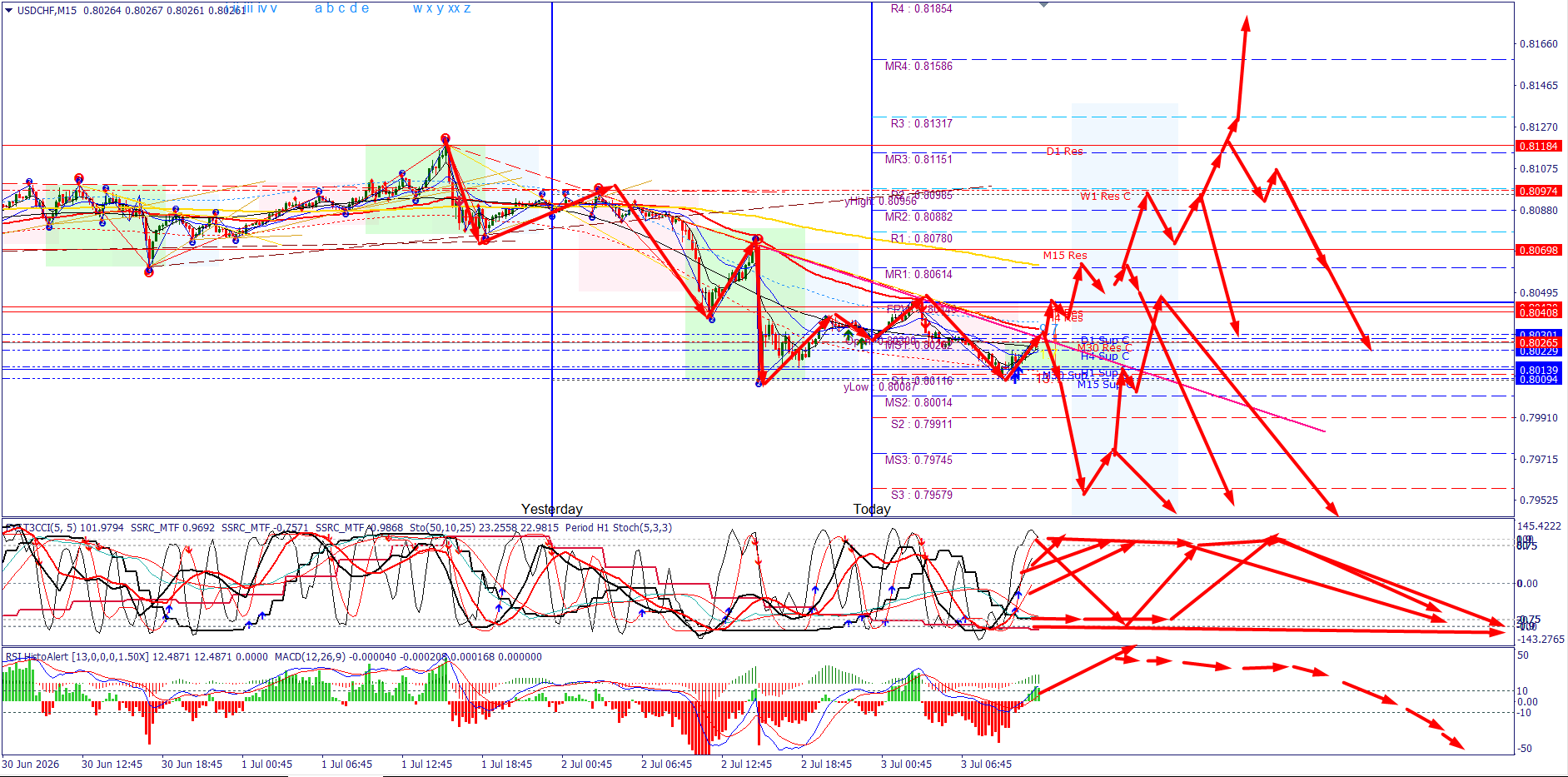The height and width of the screenshot is (777, 1568).
Task: Select the 'W1 Res C' resistance label
Action: click(x=1105, y=196)
